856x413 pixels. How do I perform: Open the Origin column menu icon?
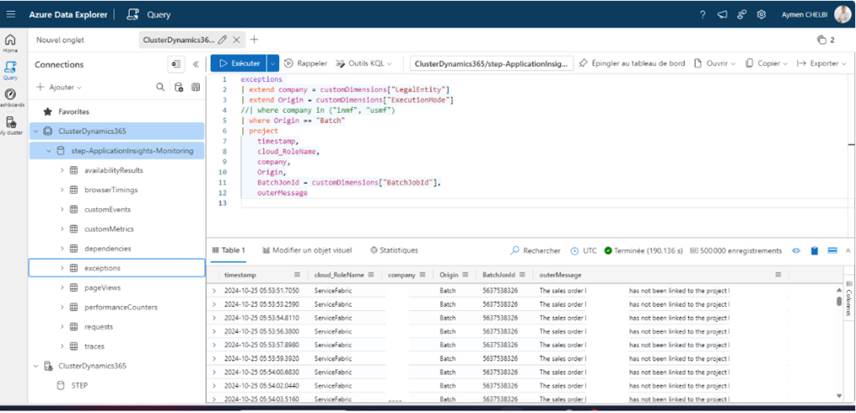point(467,275)
